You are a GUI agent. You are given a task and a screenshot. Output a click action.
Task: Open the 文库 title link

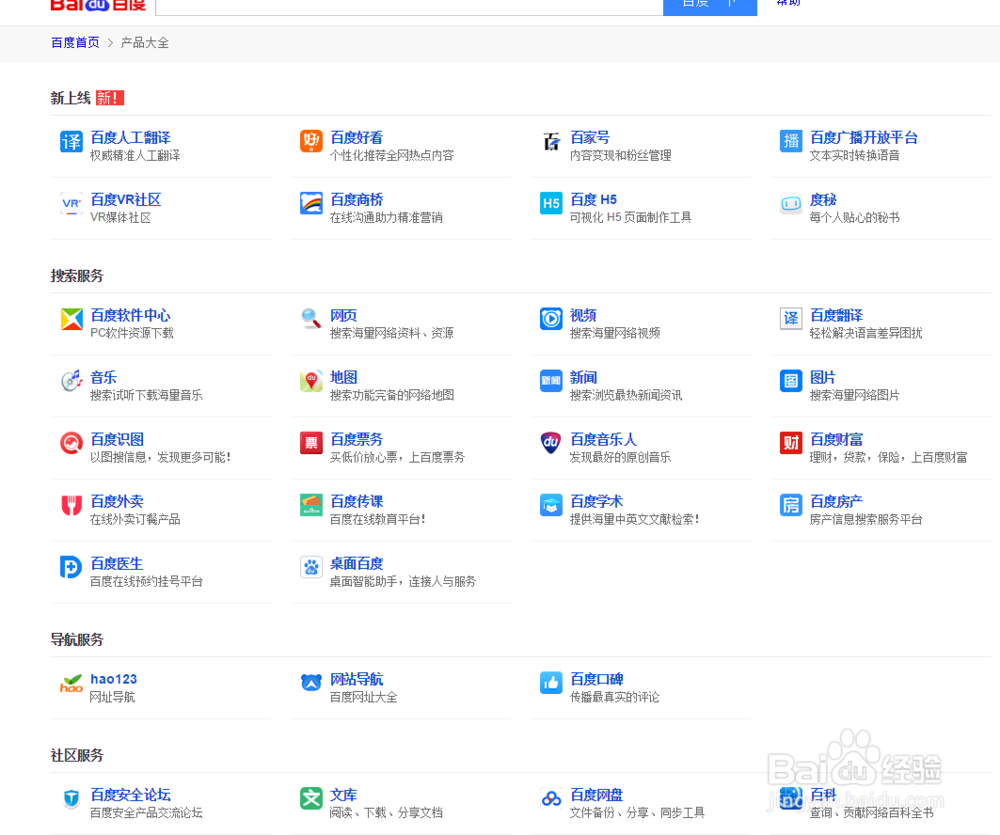[x=343, y=795]
